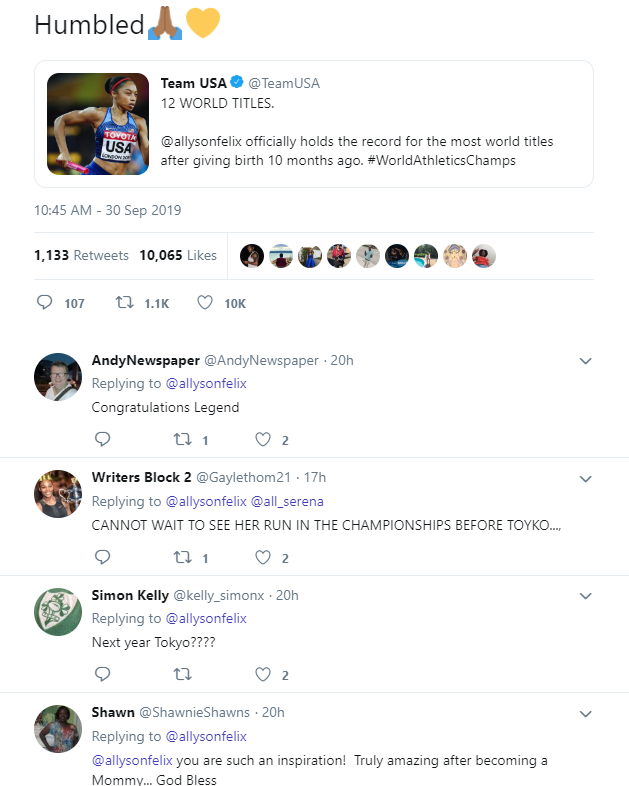Retweet AndyNewspaper's Congratulations Legend reply
This screenshot has width=629, height=786.
click(183, 439)
